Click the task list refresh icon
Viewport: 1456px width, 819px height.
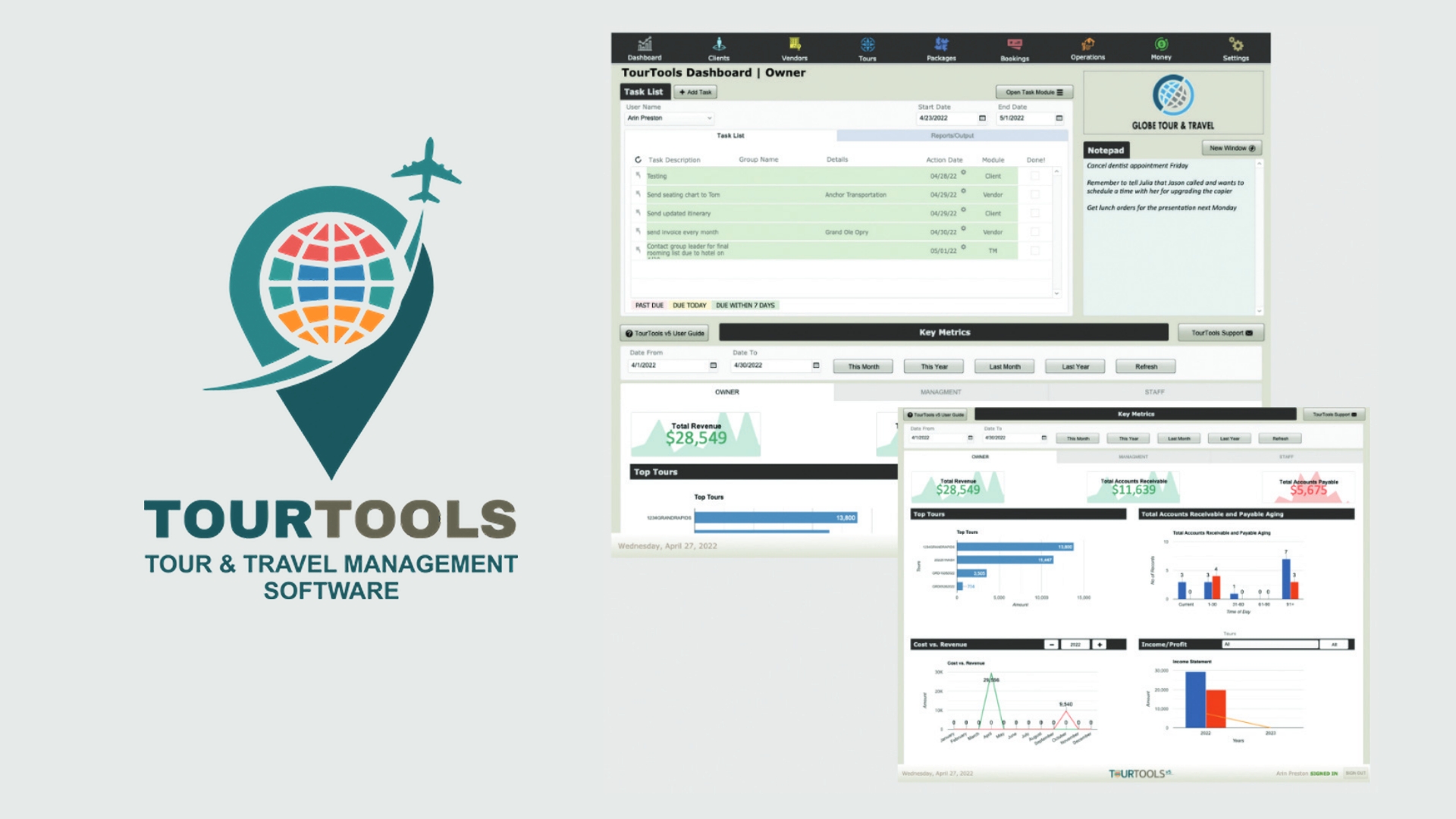point(638,160)
